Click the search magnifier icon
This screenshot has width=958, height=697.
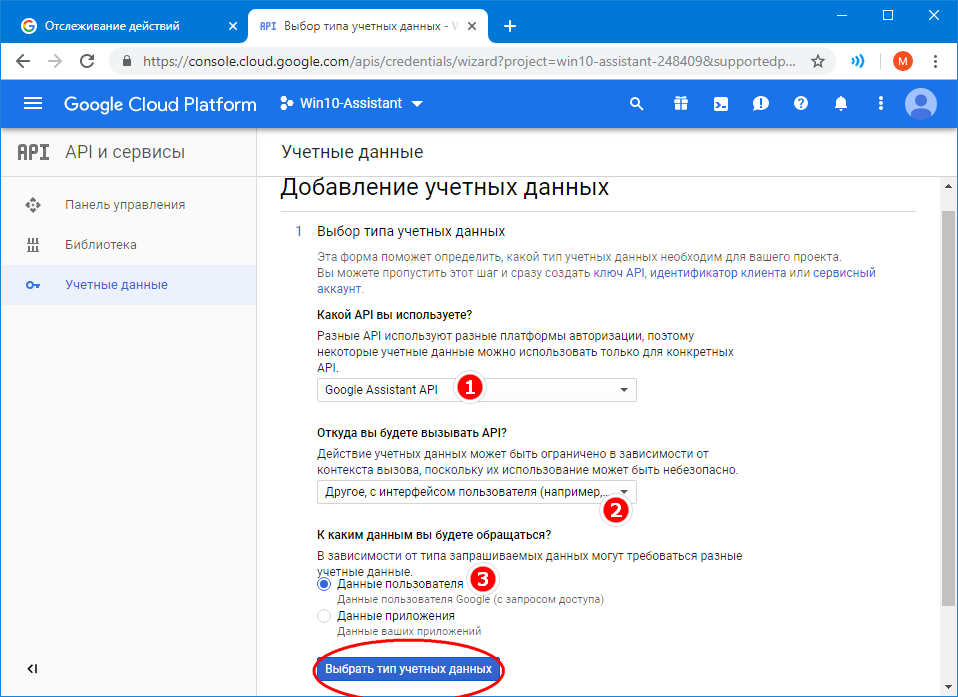coord(637,104)
